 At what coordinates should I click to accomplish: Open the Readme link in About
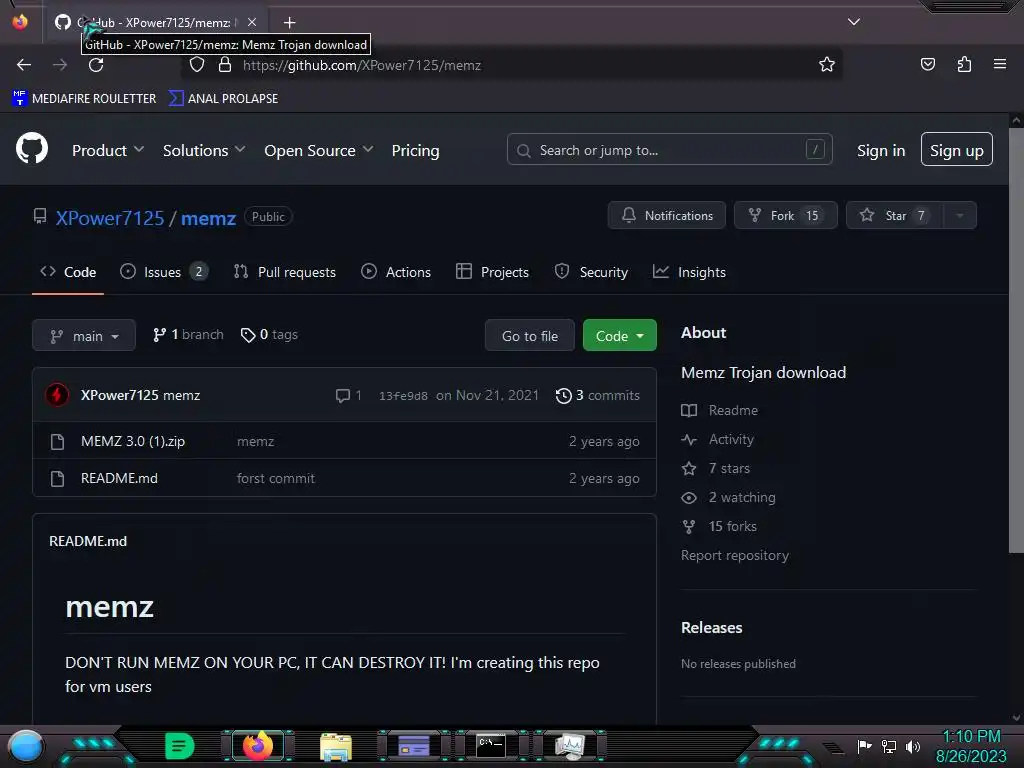click(x=720, y=410)
